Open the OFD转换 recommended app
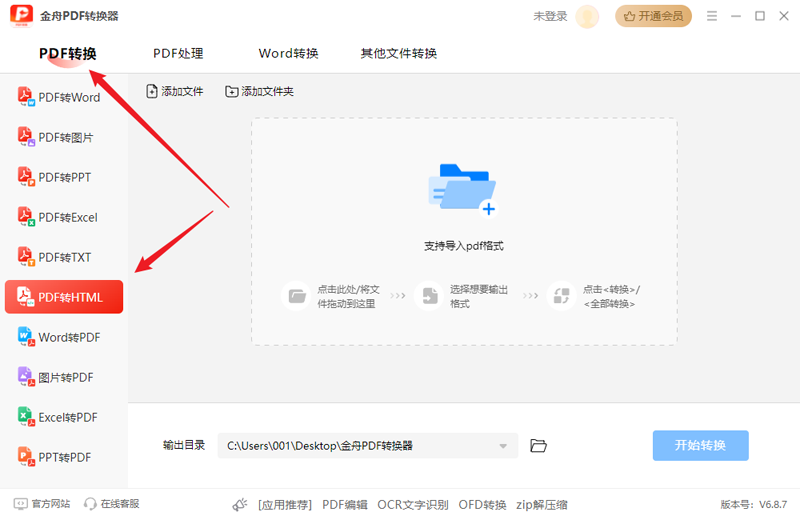Image resolution: width=800 pixels, height=520 pixels. click(482, 505)
